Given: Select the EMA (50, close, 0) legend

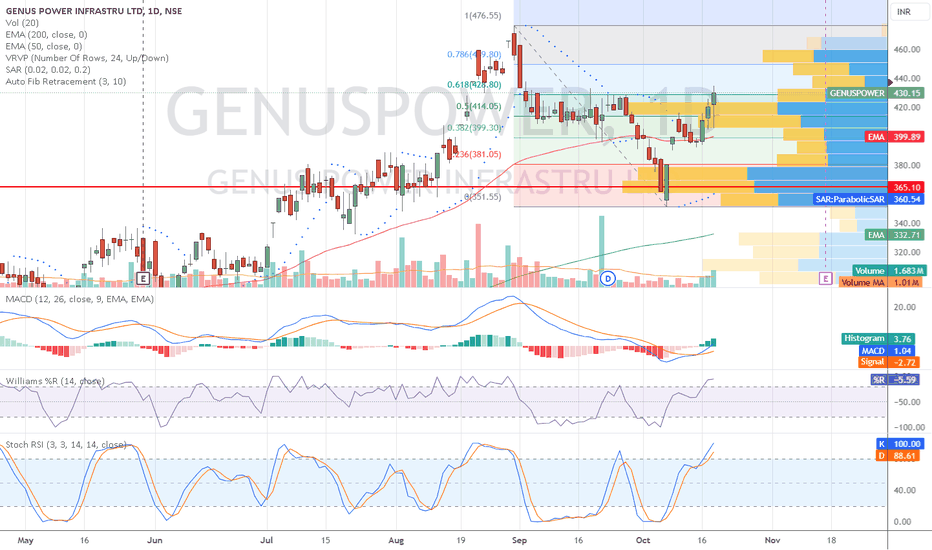Looking at the screenshot, I should click(x=44, y=46).
